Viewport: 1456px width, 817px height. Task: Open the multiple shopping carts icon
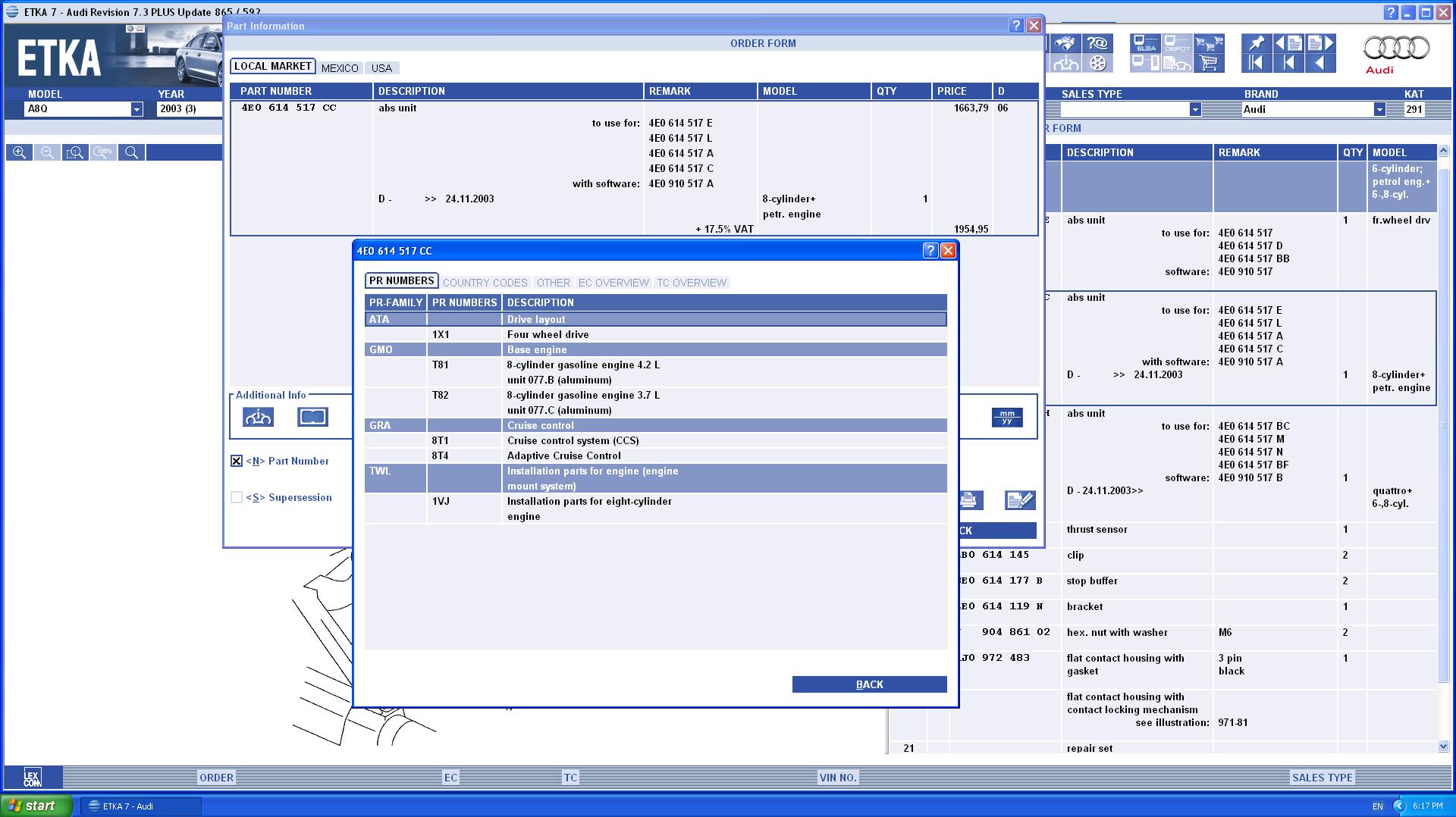pyautogui.click(x=1209, y=43)
